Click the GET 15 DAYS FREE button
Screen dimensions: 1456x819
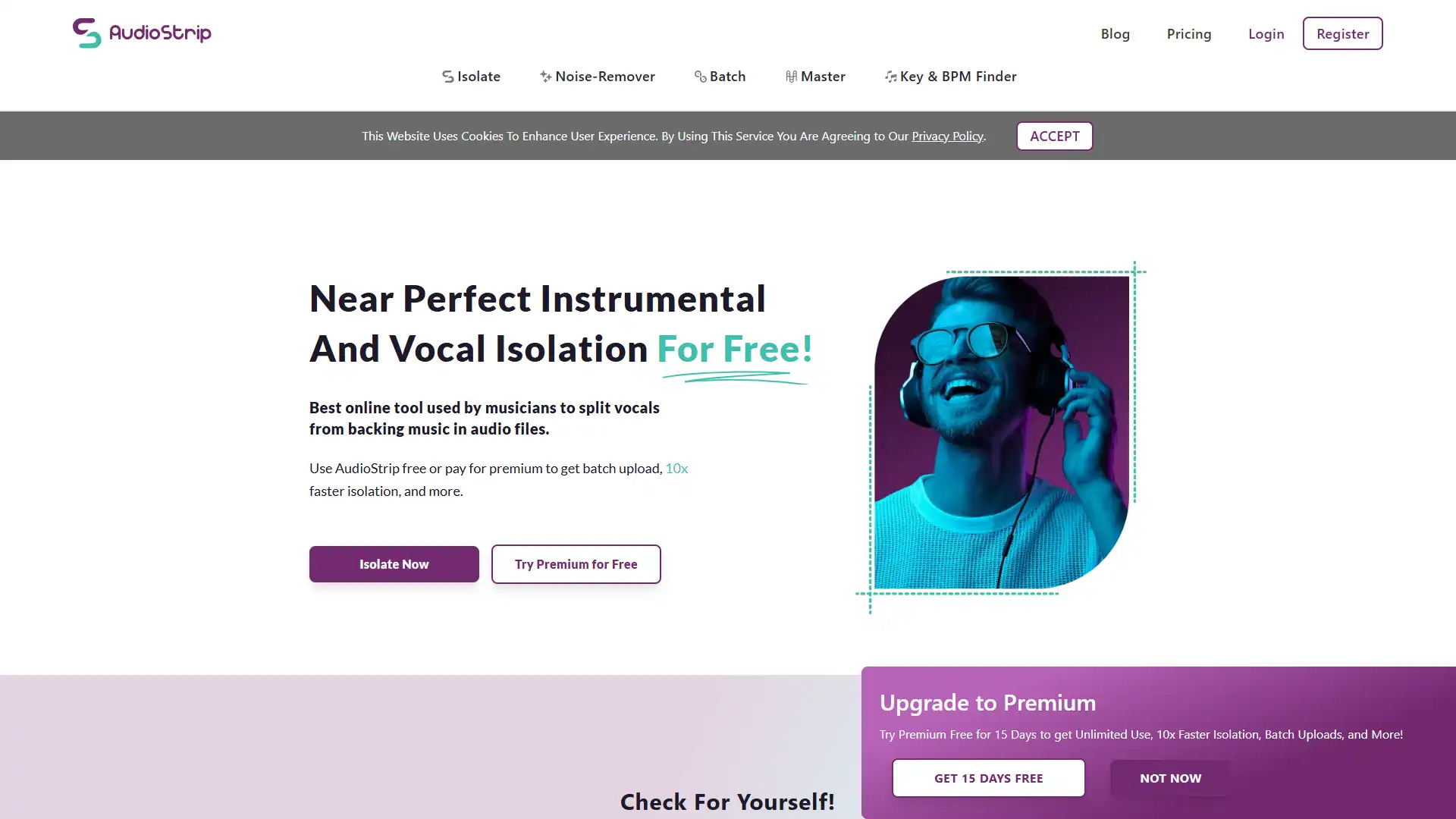(x=988, y=777)
